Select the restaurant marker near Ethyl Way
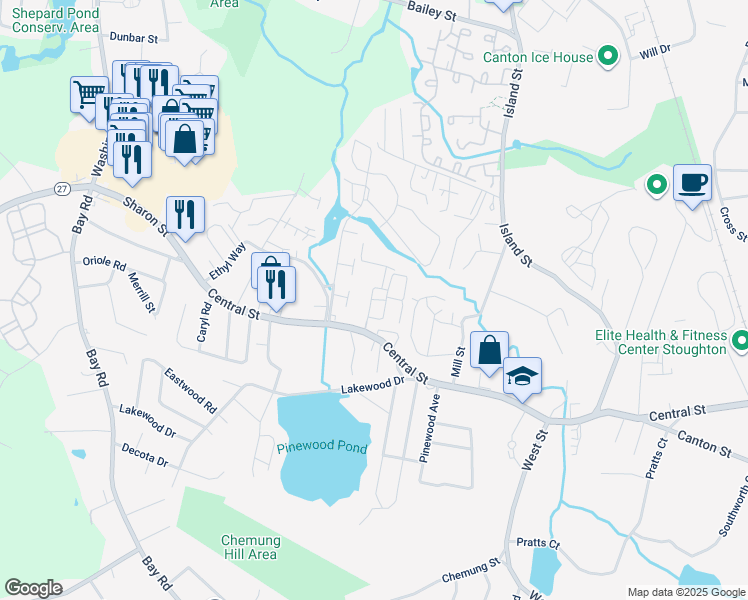The width and height of the screenshot is (748, 600). (x=276, y=285)
